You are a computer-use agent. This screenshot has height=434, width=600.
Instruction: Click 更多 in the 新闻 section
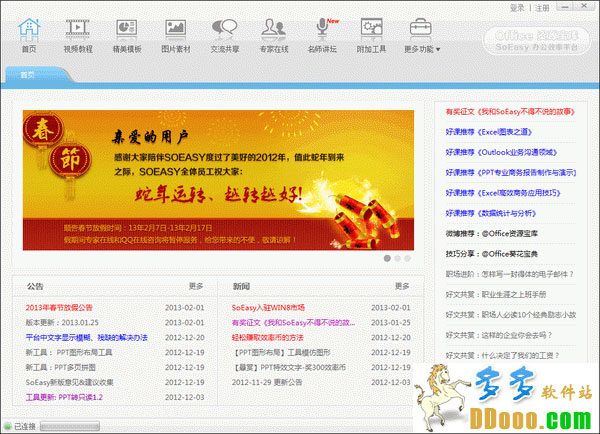click(x=402, y=286)
